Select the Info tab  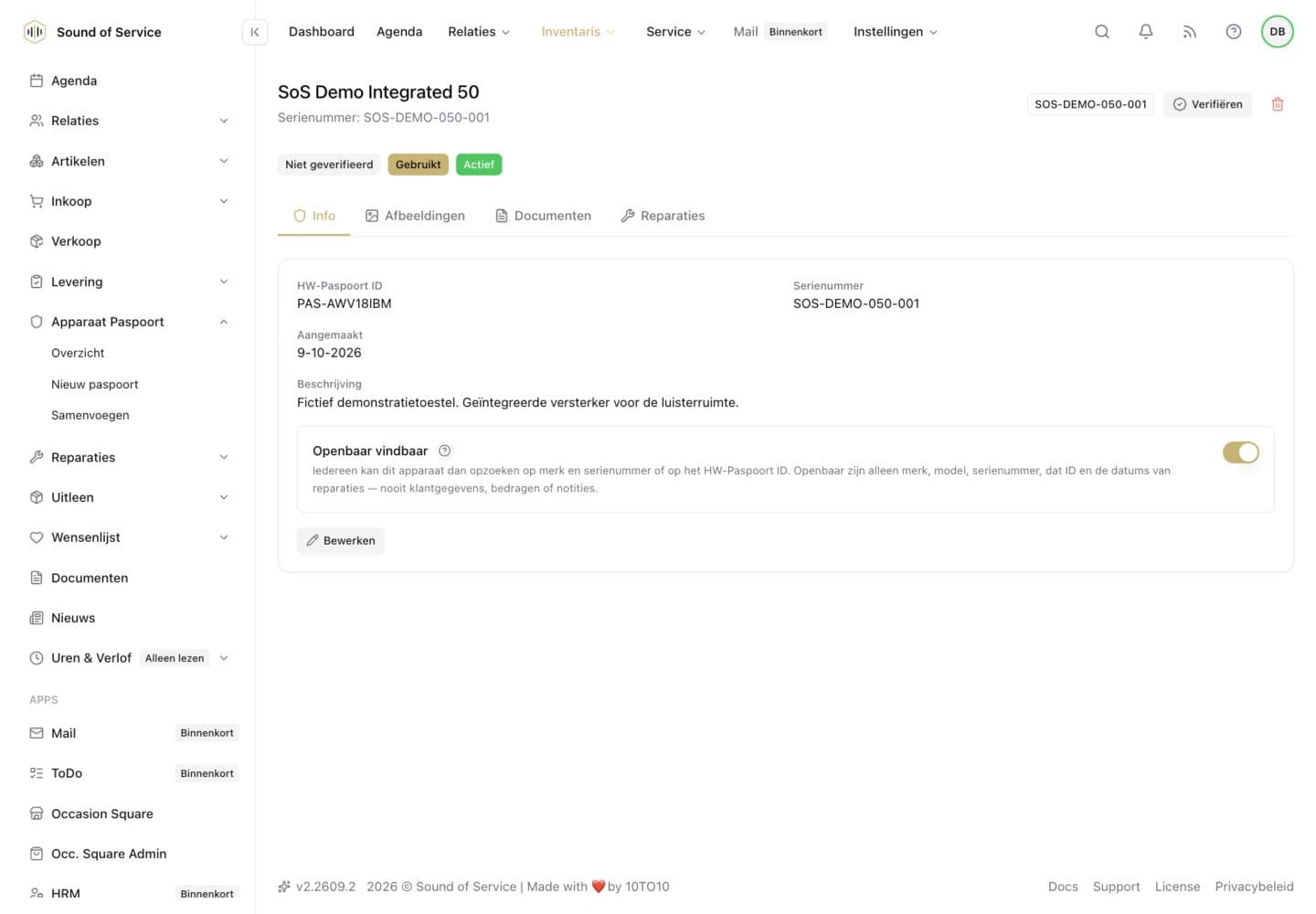(x=313, y=216)
